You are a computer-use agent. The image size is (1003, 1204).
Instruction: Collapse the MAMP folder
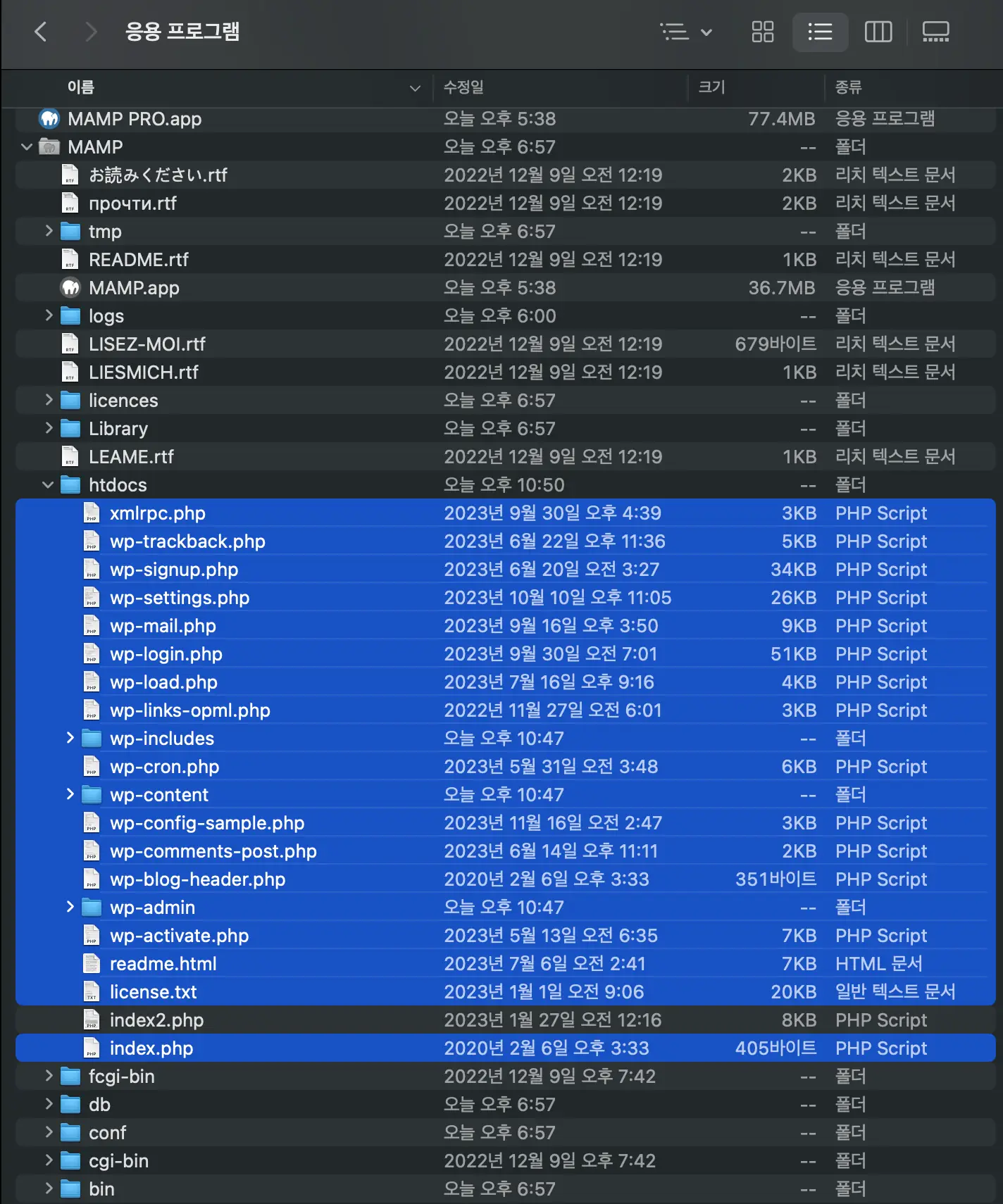(27, 147)
